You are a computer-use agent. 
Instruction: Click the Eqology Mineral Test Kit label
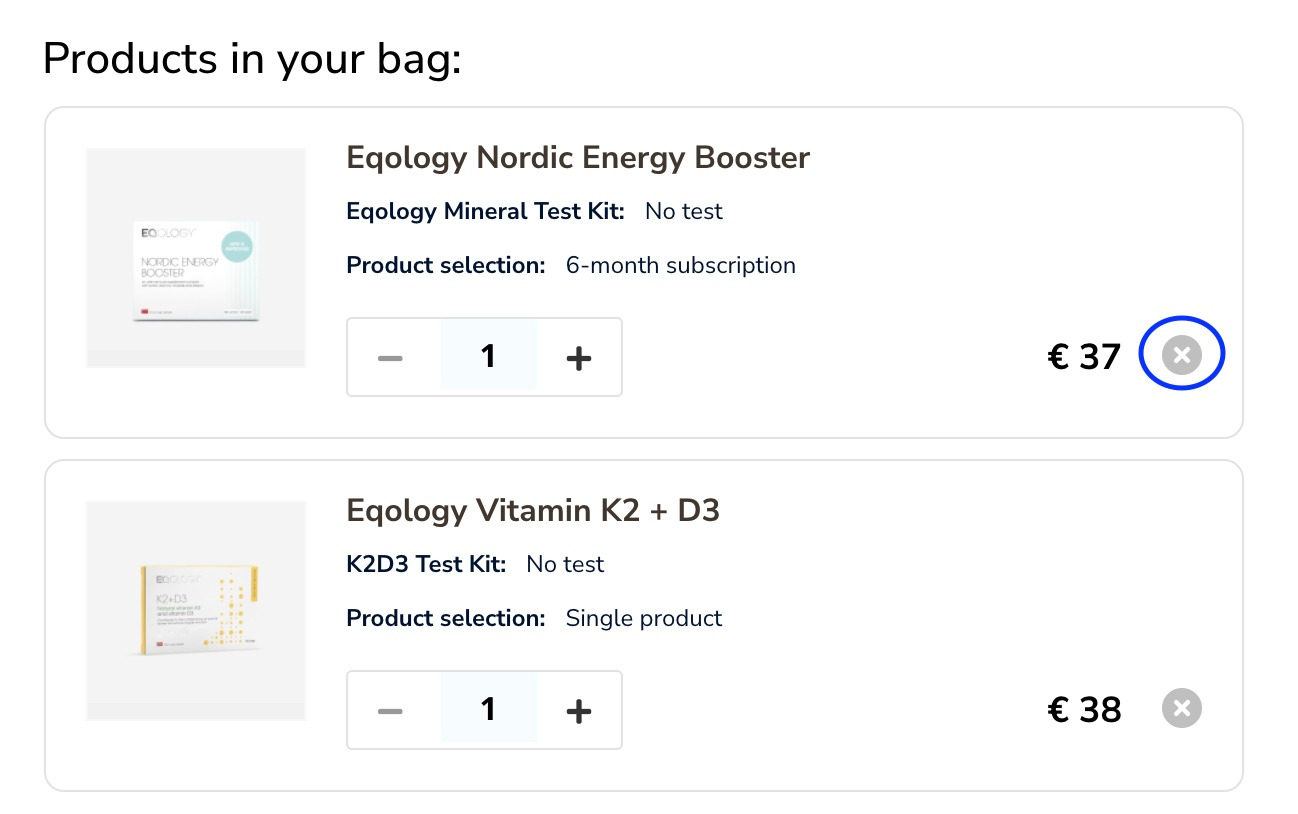486,212
